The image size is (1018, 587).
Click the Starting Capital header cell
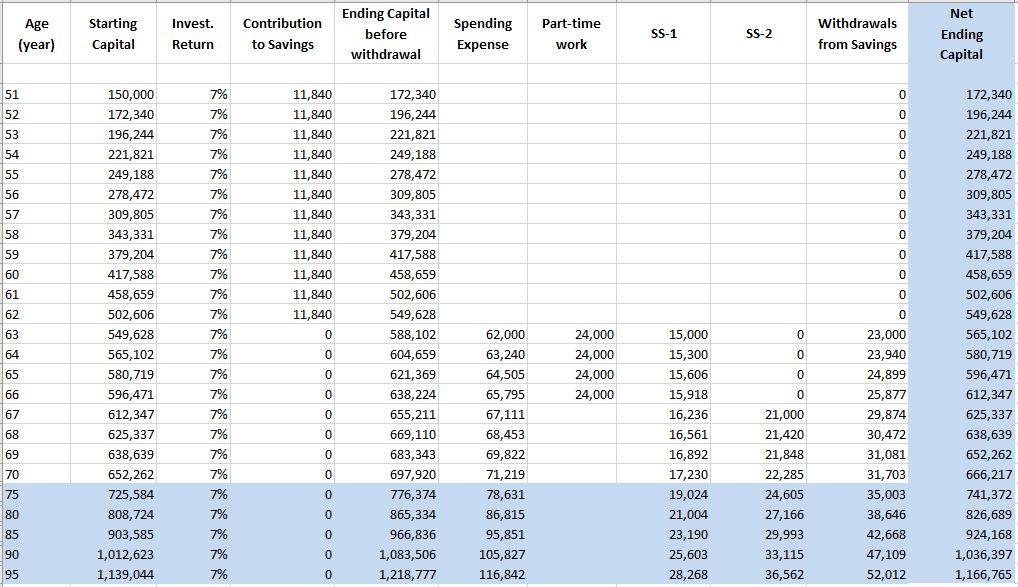[113, 34]
